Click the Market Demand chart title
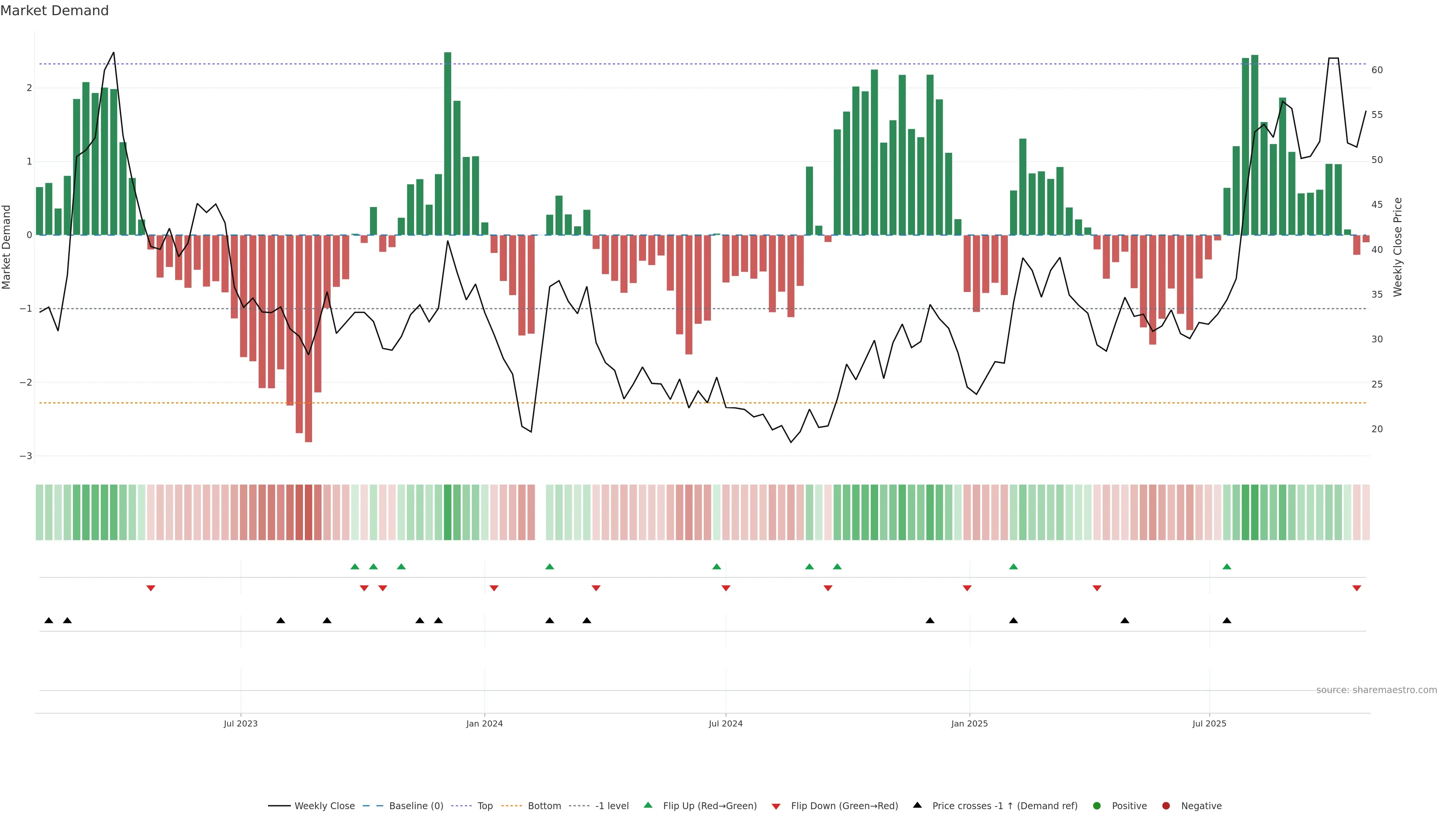 (54, 11)
